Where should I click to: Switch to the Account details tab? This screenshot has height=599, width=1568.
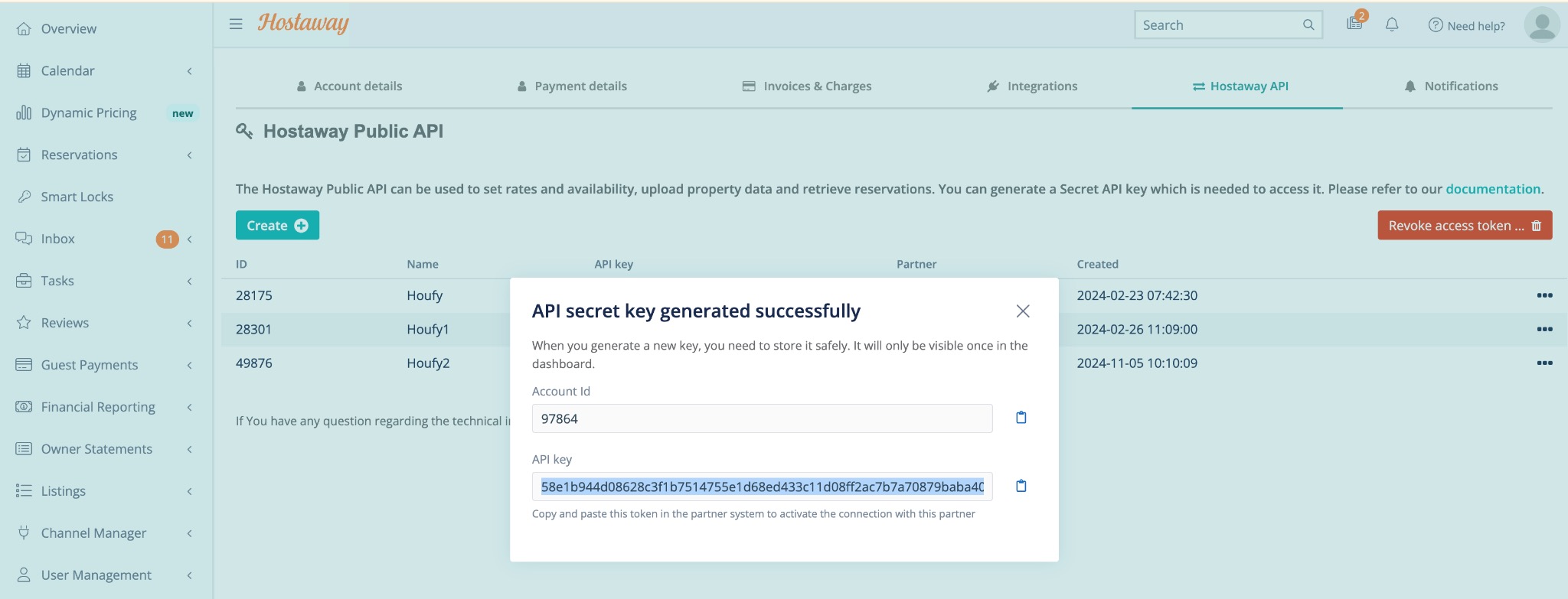349,86
